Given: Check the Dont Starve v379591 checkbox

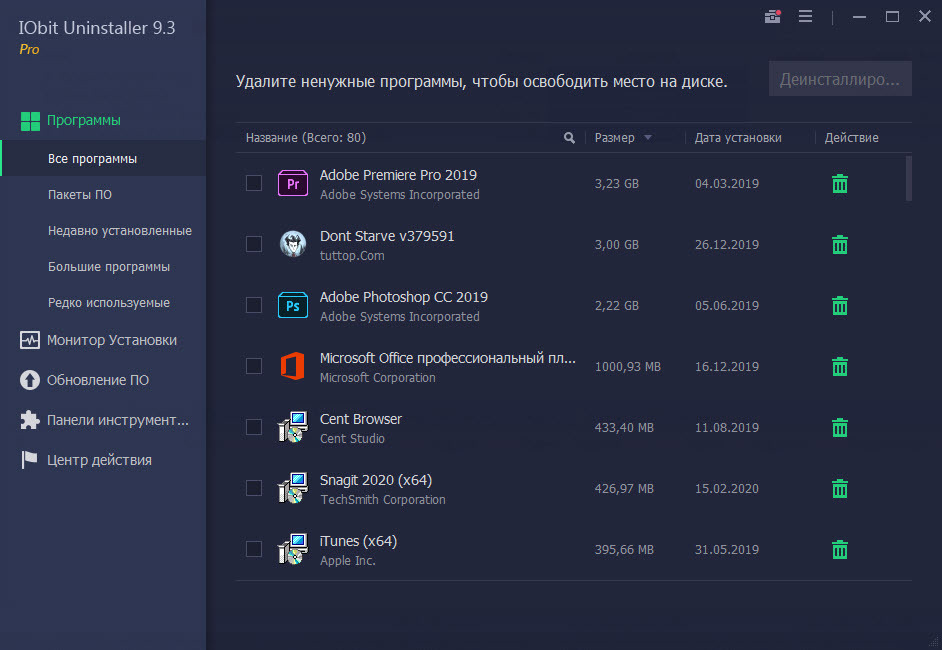Looking at the screenshot, I should [x=254, y=244].
